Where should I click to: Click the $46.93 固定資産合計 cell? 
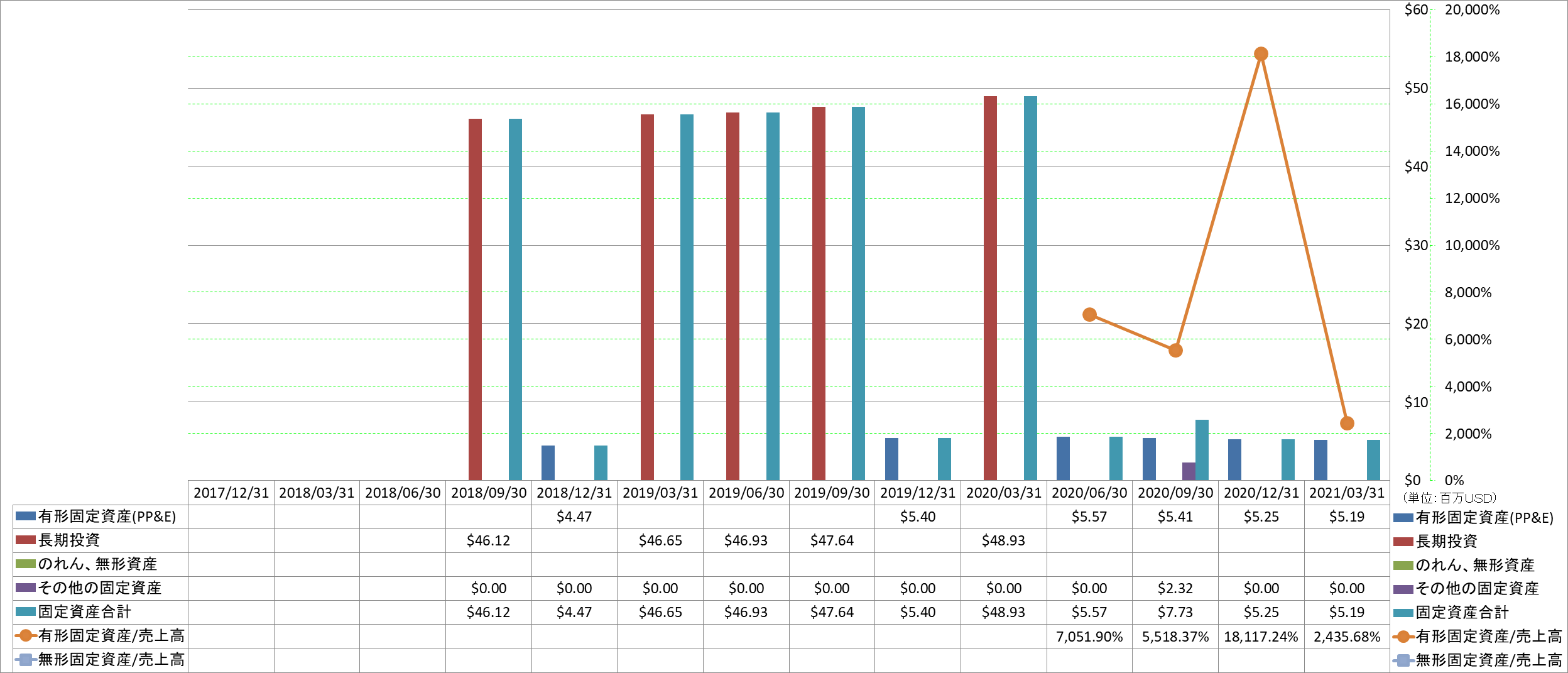pos(746,612)
